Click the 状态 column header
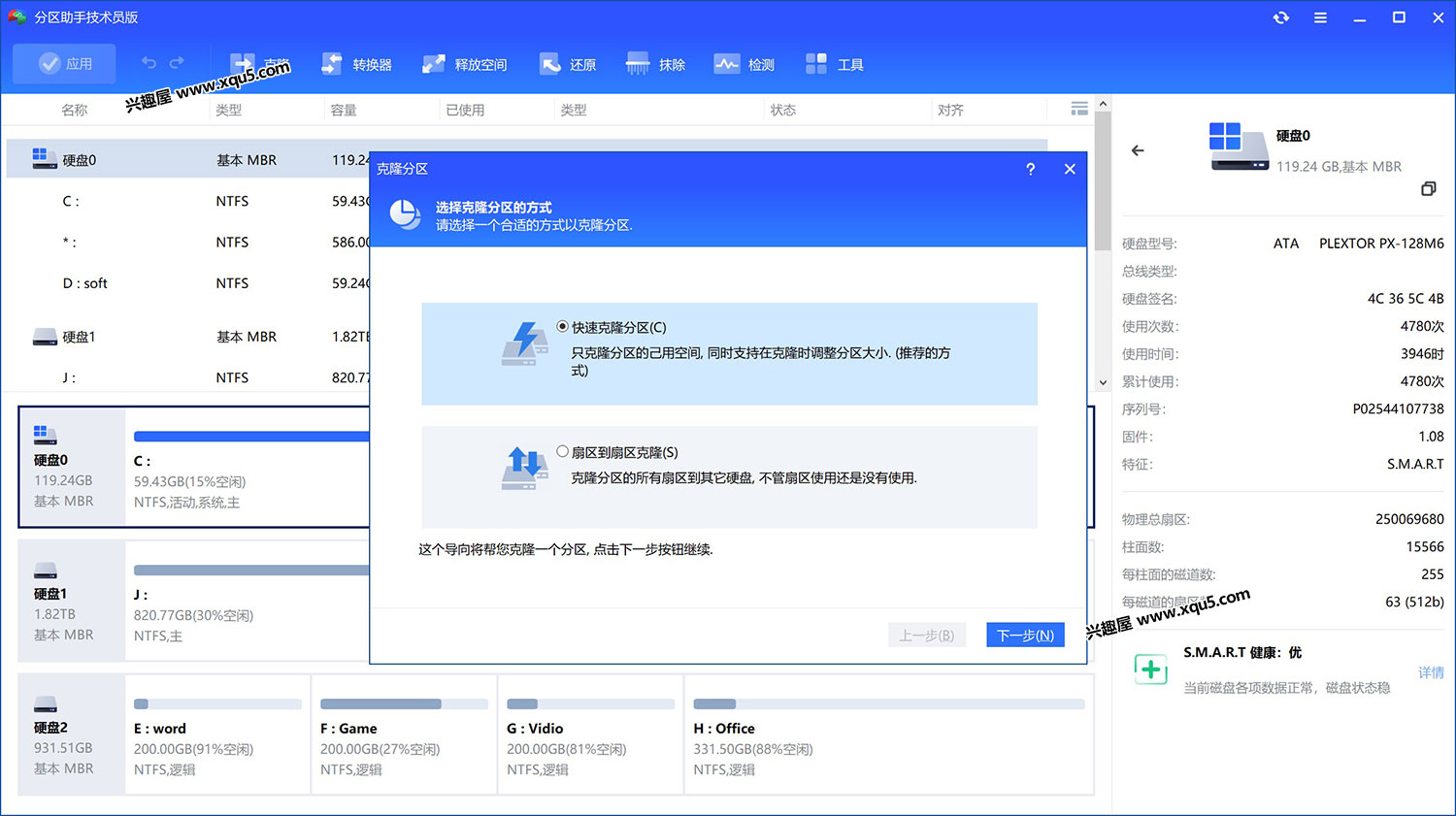 pyautogui.click(x=783, y=110)
